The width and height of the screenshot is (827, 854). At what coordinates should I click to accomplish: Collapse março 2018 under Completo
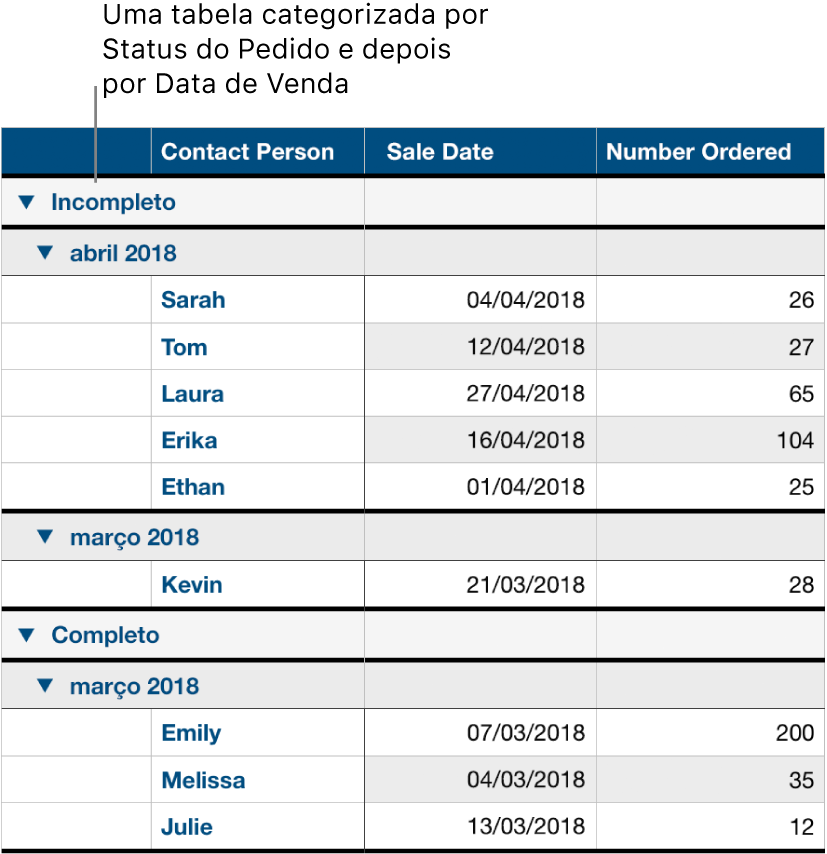pyautogui.click(x=45, y=685)
